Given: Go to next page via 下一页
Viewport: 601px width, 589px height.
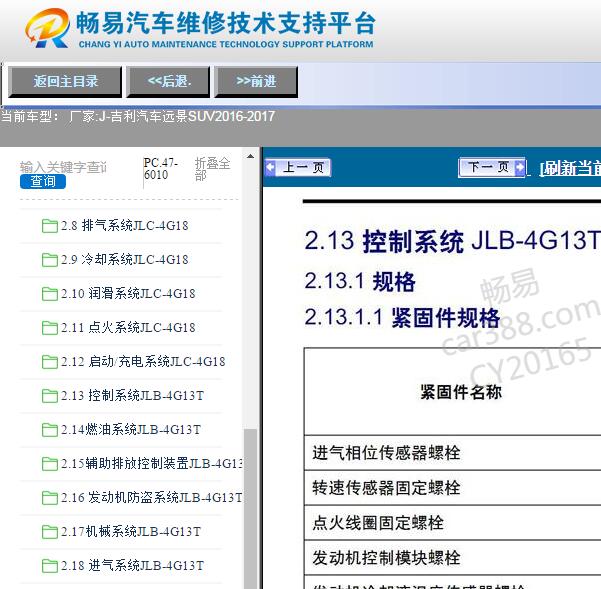Looking at the screenshot, I should 492,167.
